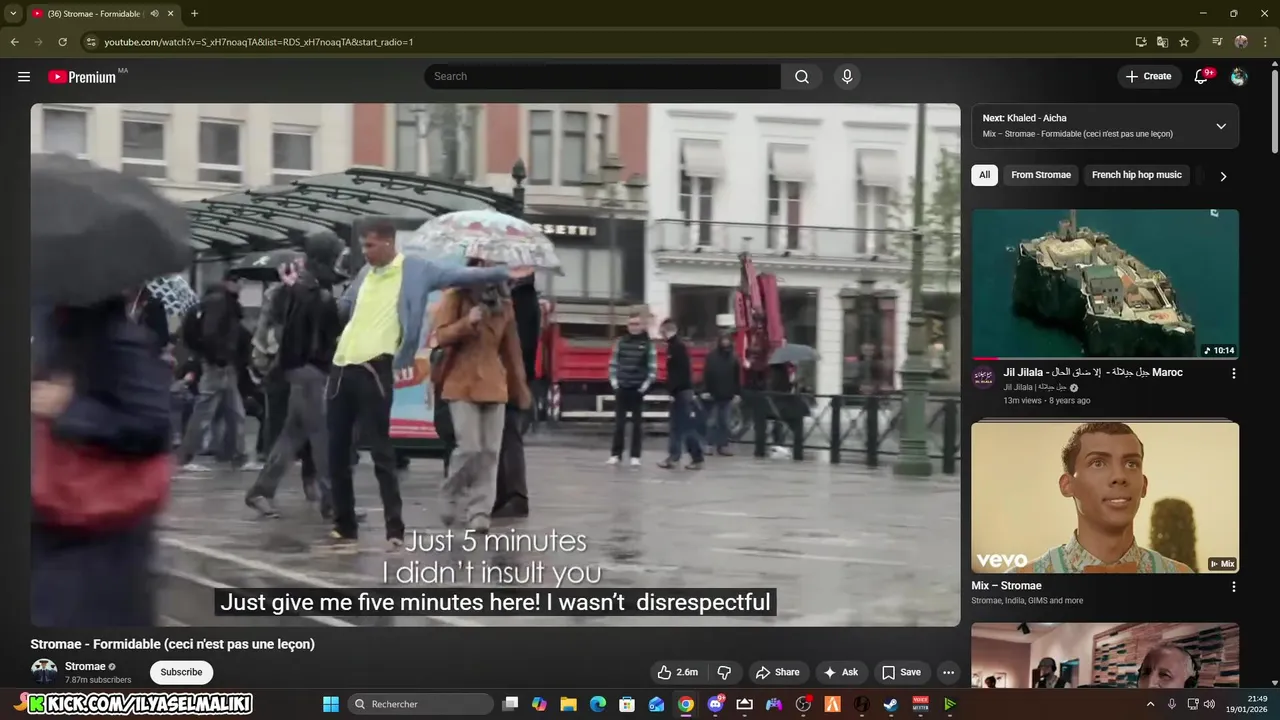View site information icon in address bar
The width and height of the screenshot is (1280, 720).
91,42
